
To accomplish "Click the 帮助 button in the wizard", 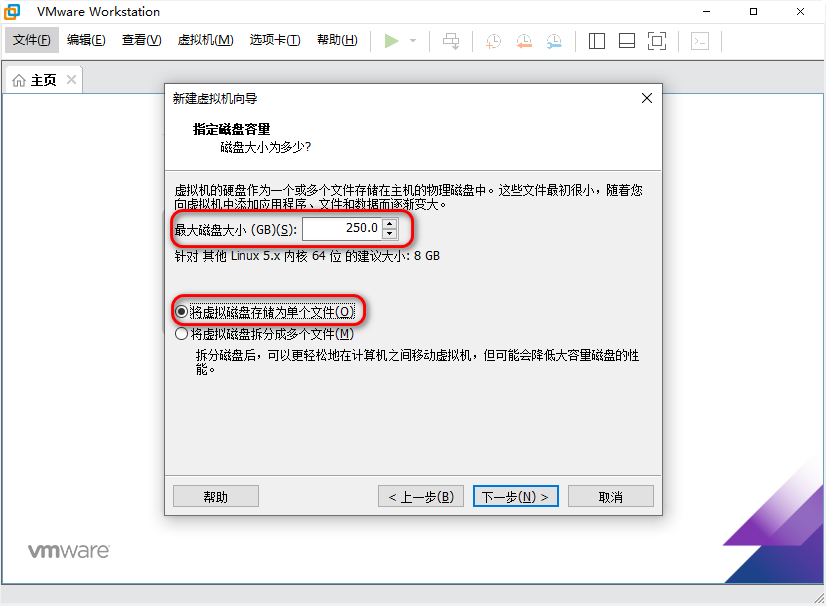I will [x=215, y=496].
